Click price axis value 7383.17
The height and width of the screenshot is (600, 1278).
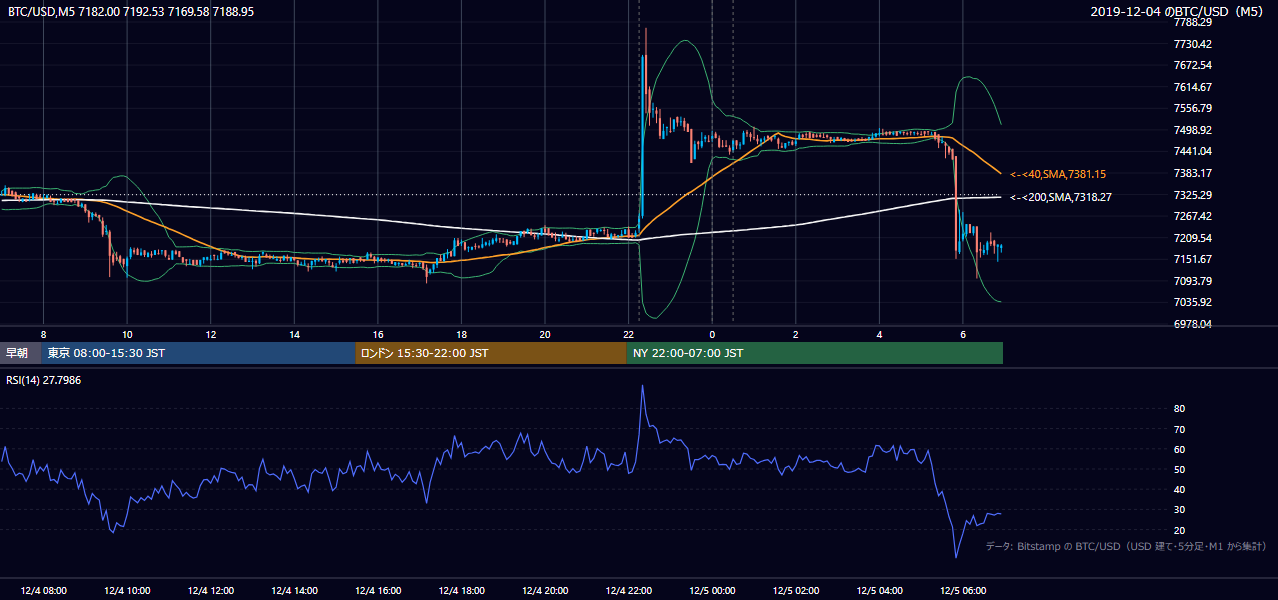coord(1193,173)
